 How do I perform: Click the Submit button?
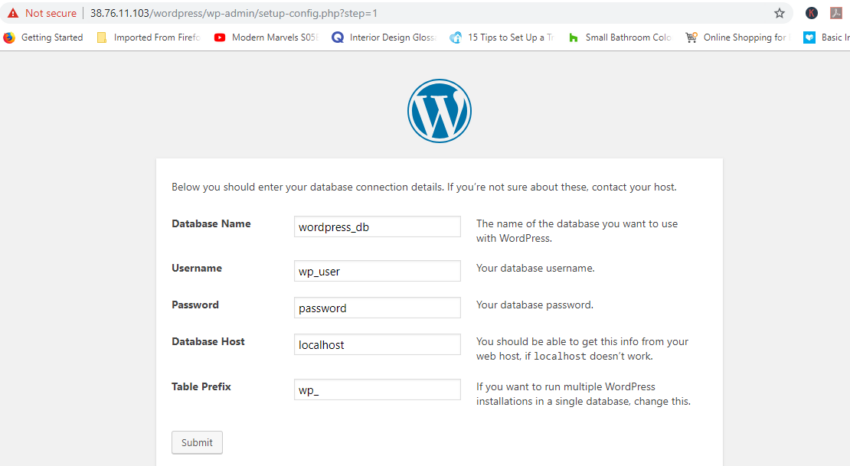pos(197,443)
